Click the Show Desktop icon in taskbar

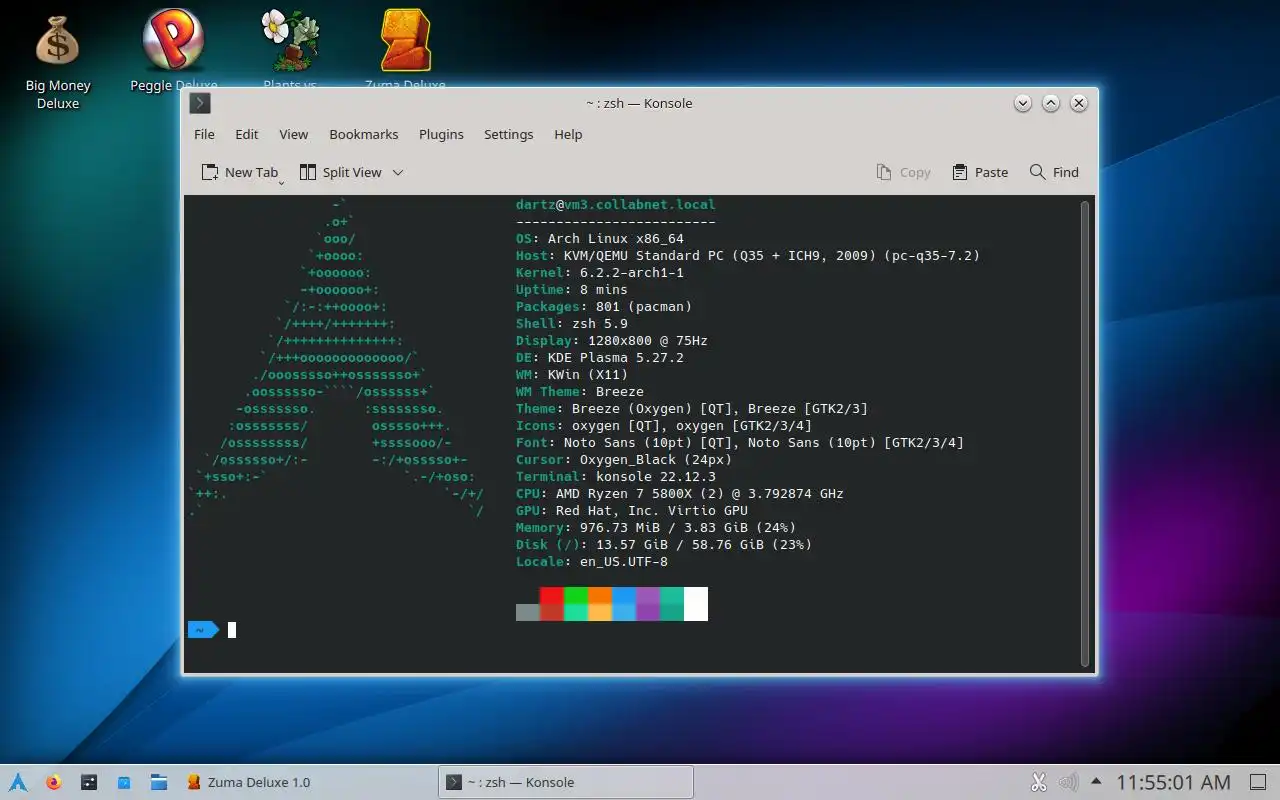point(1258,782)
